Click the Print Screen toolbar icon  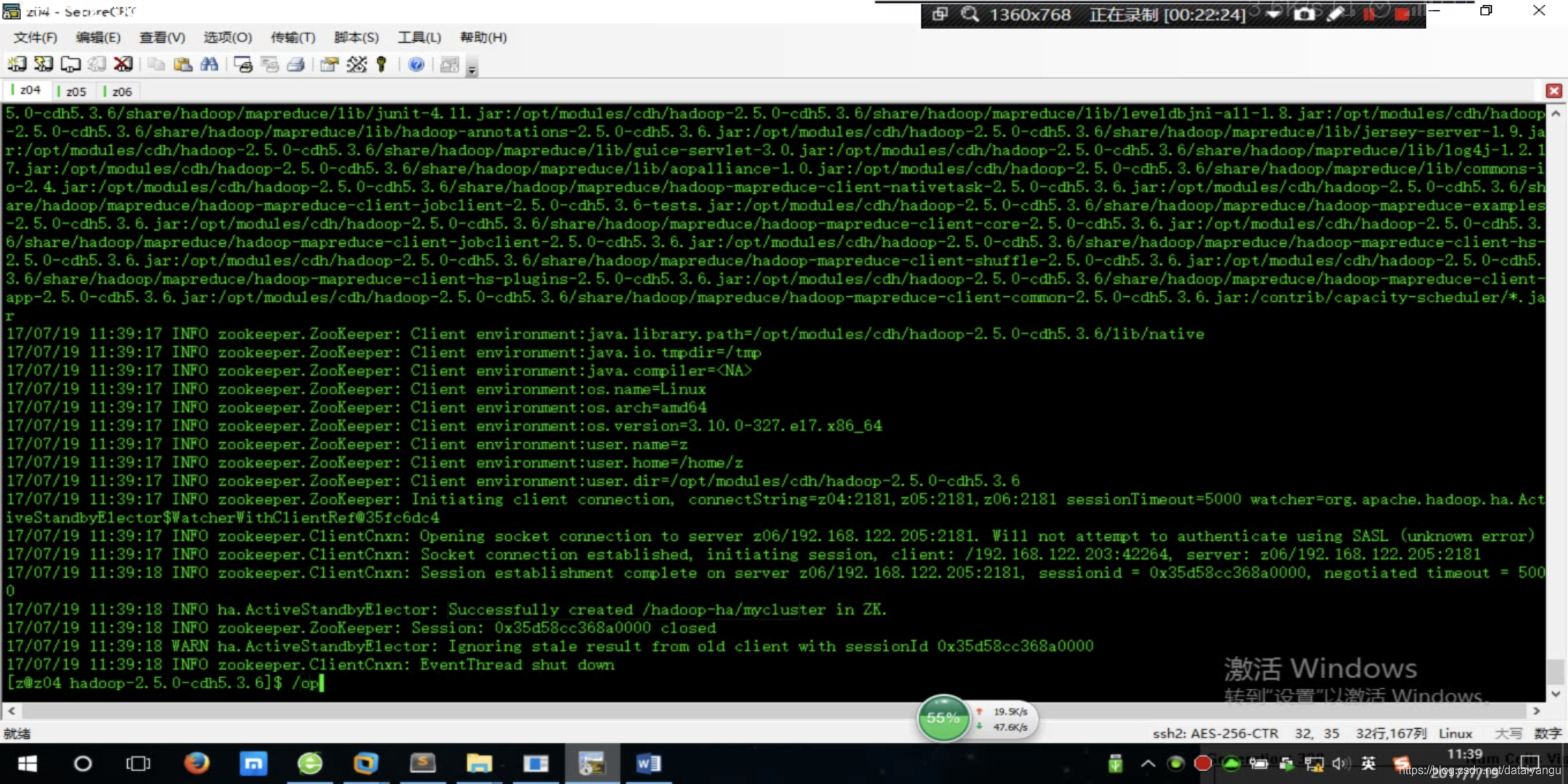pyautogui.click(x=243, y=65)
